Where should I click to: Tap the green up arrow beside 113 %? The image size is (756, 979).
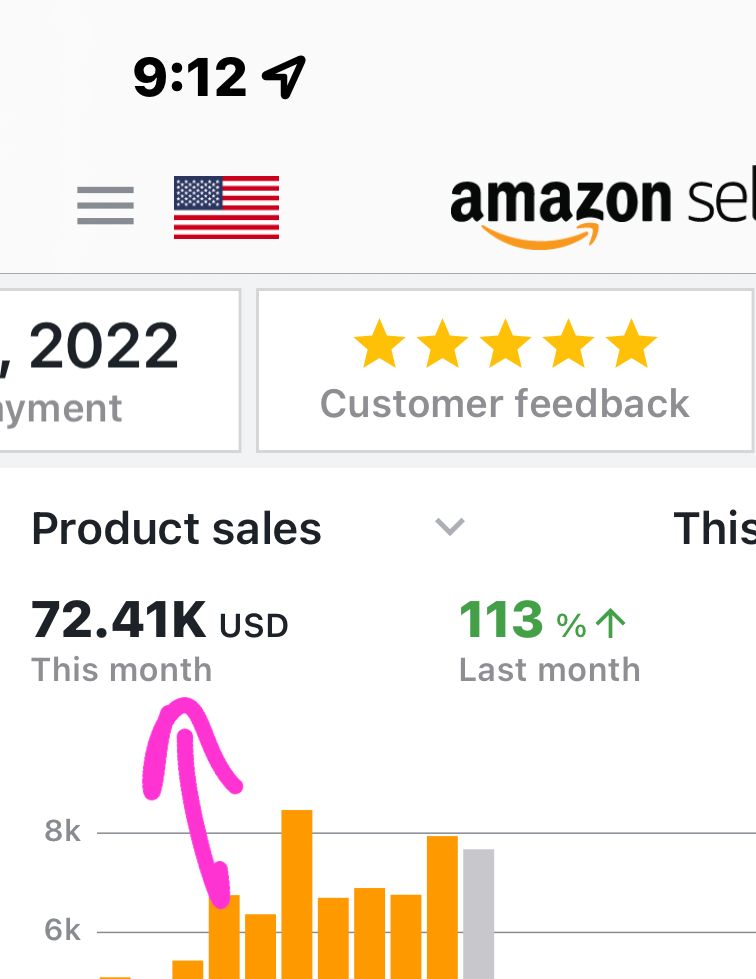coord(609,625)
